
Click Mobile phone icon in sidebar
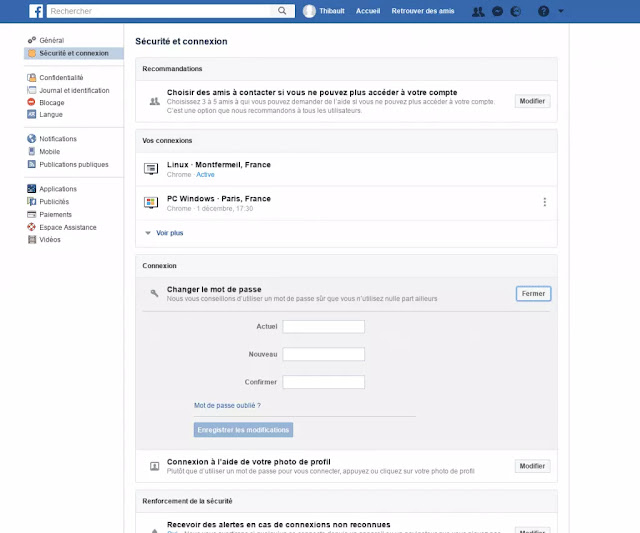[x=31, y=151]
